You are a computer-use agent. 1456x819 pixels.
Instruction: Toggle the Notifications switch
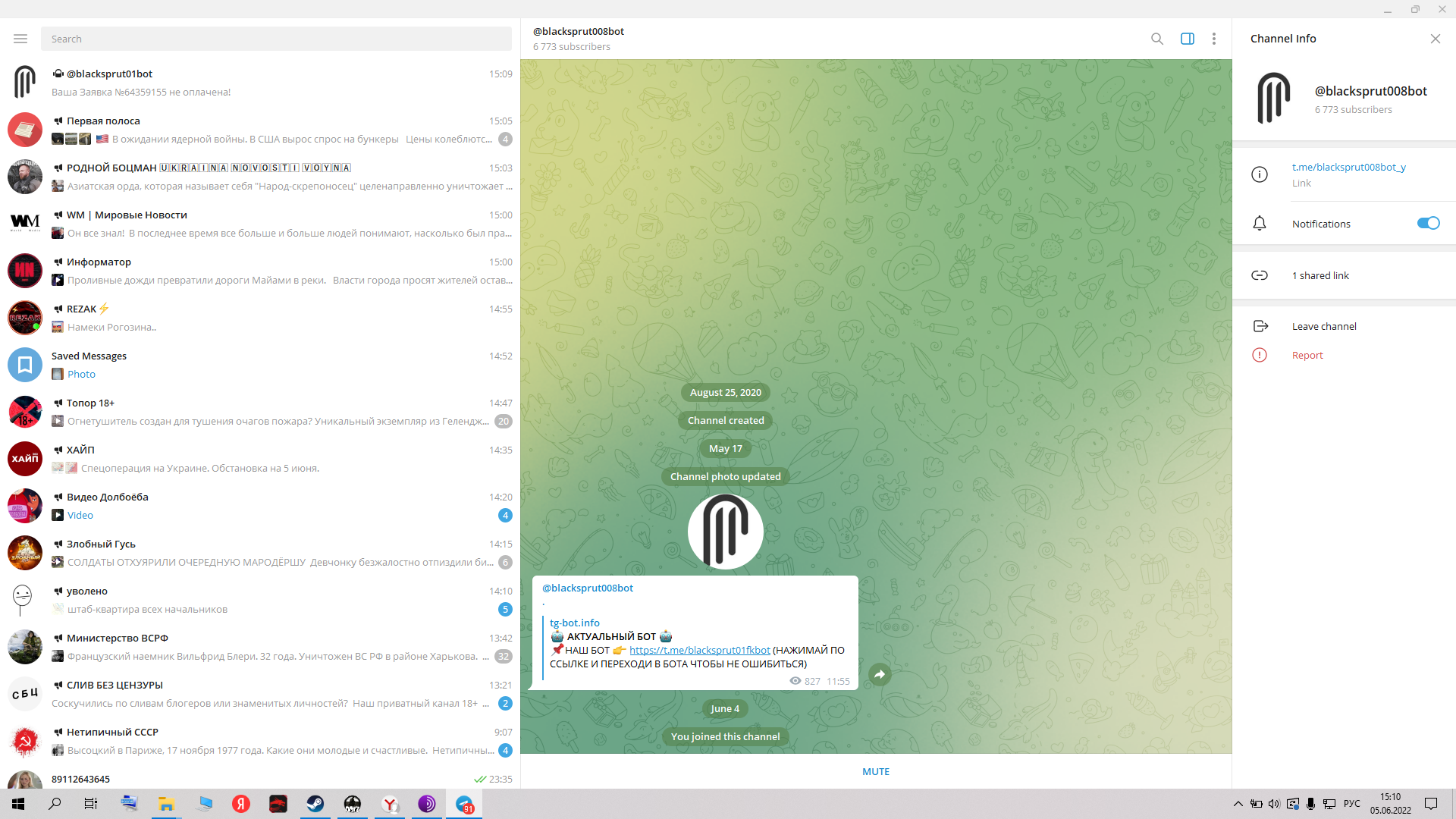tap(1429, 223)
